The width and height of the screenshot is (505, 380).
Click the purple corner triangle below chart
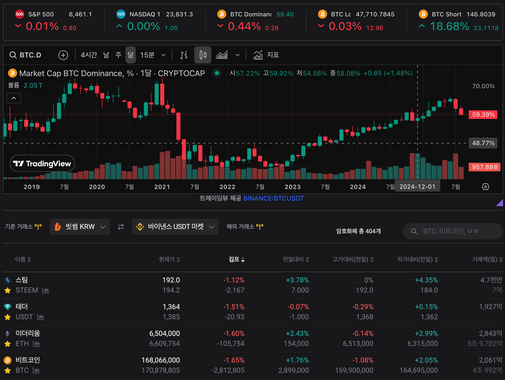499,203
